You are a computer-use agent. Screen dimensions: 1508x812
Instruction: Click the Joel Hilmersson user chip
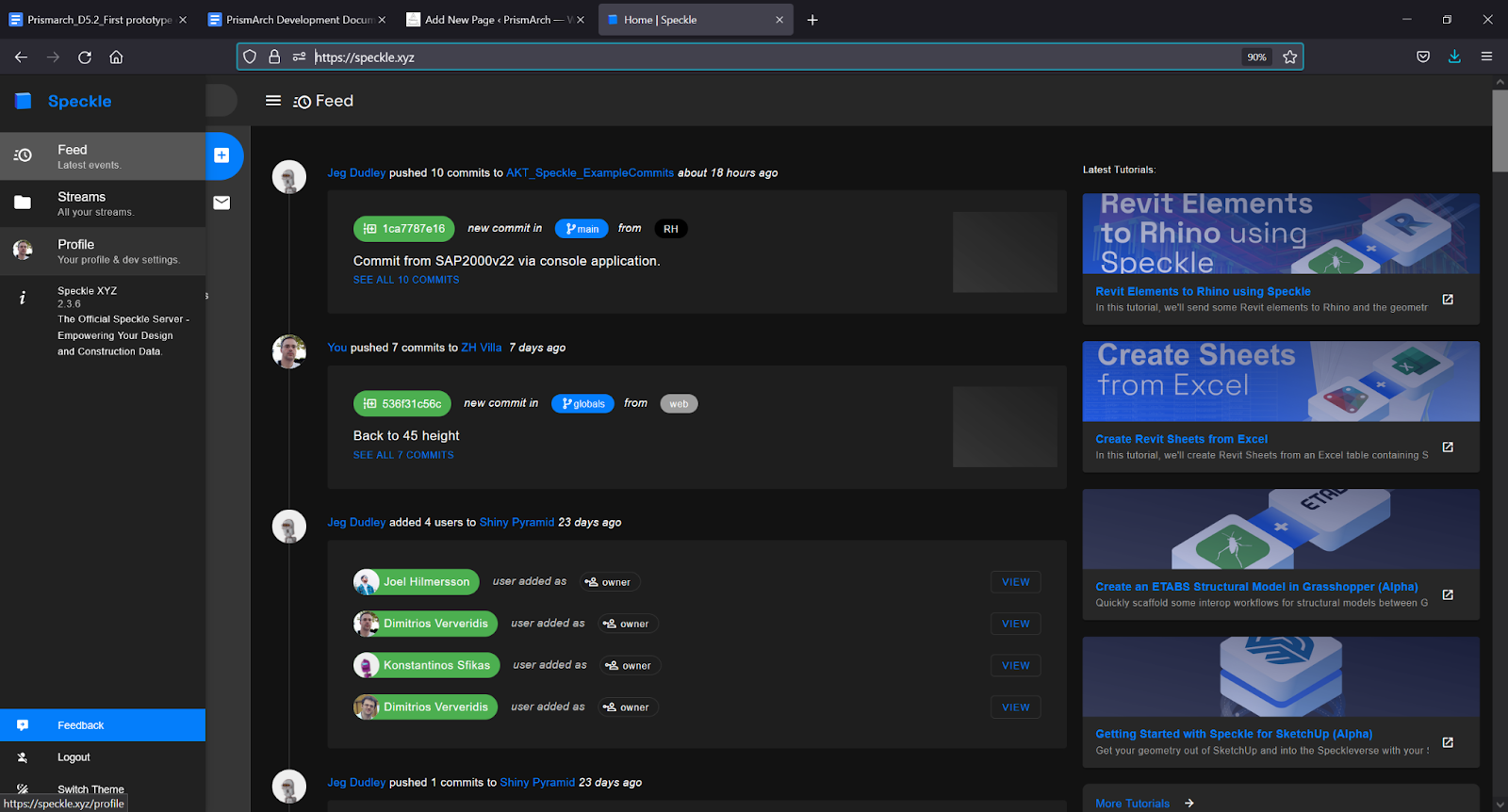coord(416,582)
